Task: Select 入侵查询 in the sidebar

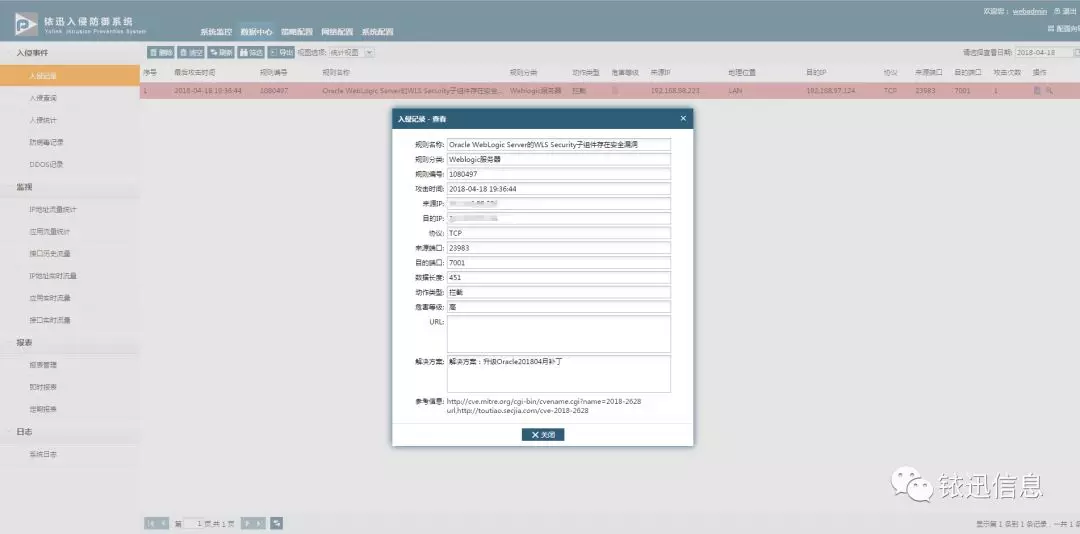Action: tap(70, 98)
